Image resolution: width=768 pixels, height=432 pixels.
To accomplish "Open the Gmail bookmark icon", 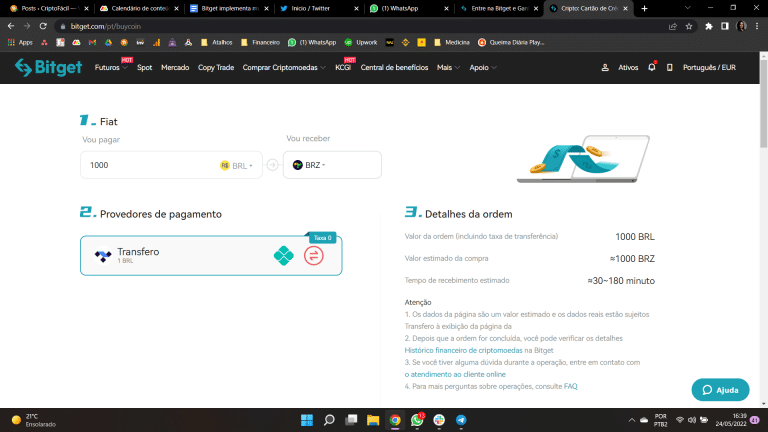I will 92,43.
